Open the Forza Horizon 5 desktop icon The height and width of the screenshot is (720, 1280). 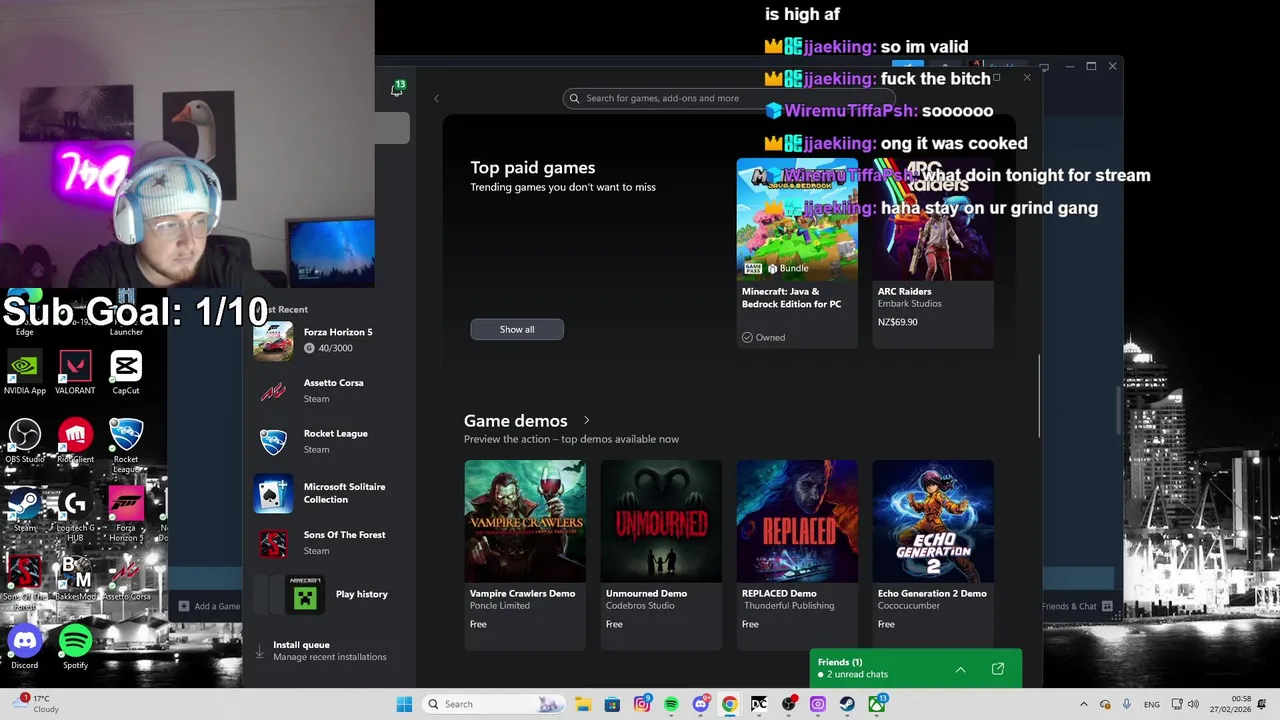[x=126, y=514]
